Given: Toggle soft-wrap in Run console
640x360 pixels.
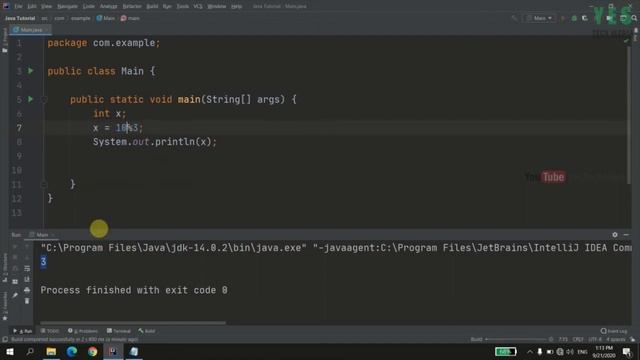Looking at the screenshot, I should [x=27, y=268].
